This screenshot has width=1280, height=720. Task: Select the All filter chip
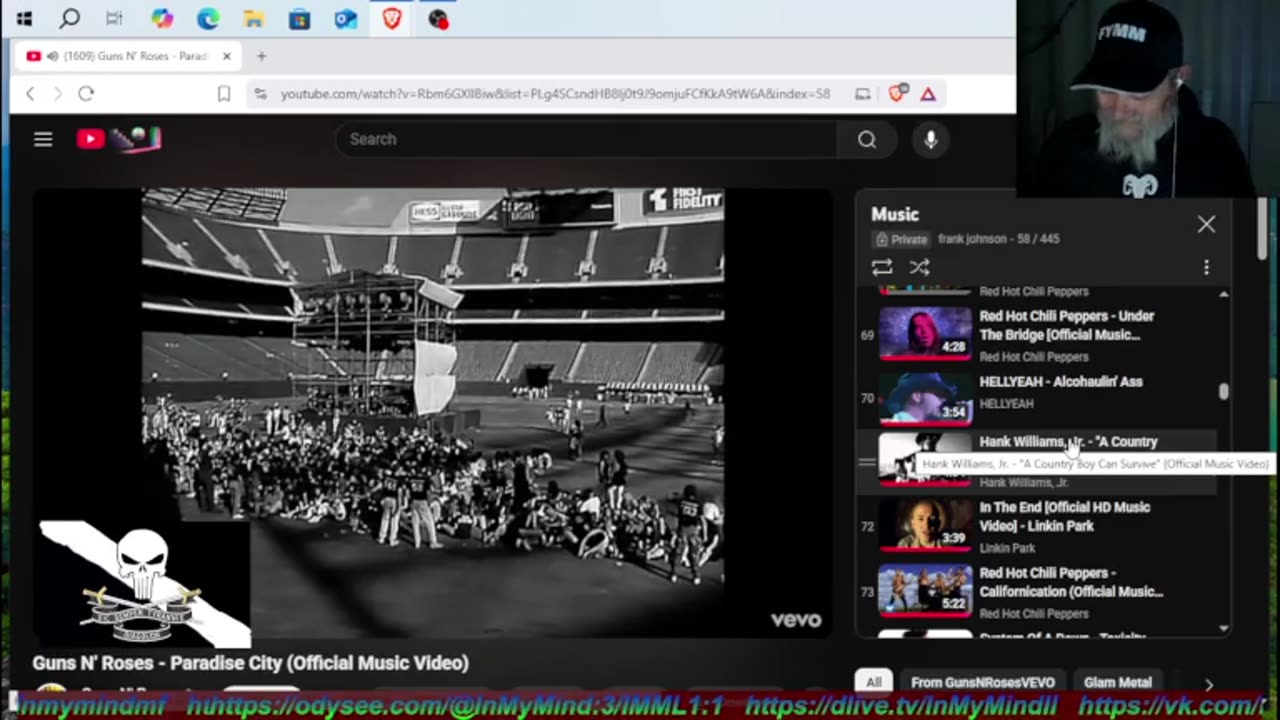tap(874, 682)
